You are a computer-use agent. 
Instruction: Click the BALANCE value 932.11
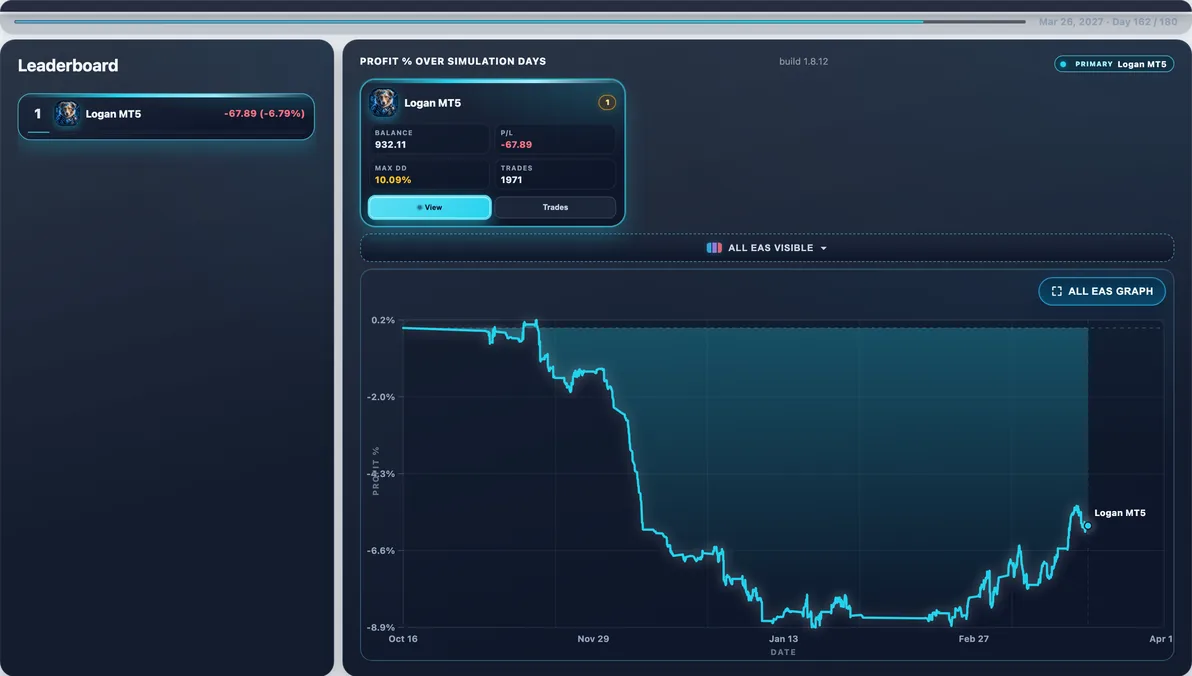point(390,144)
